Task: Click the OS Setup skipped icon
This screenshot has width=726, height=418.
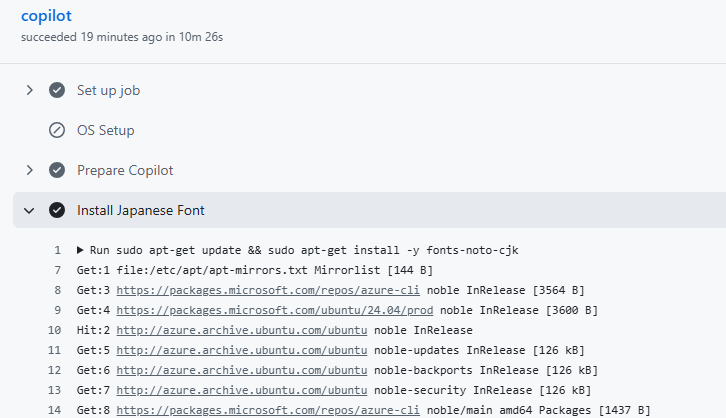Action: point(57,130)
